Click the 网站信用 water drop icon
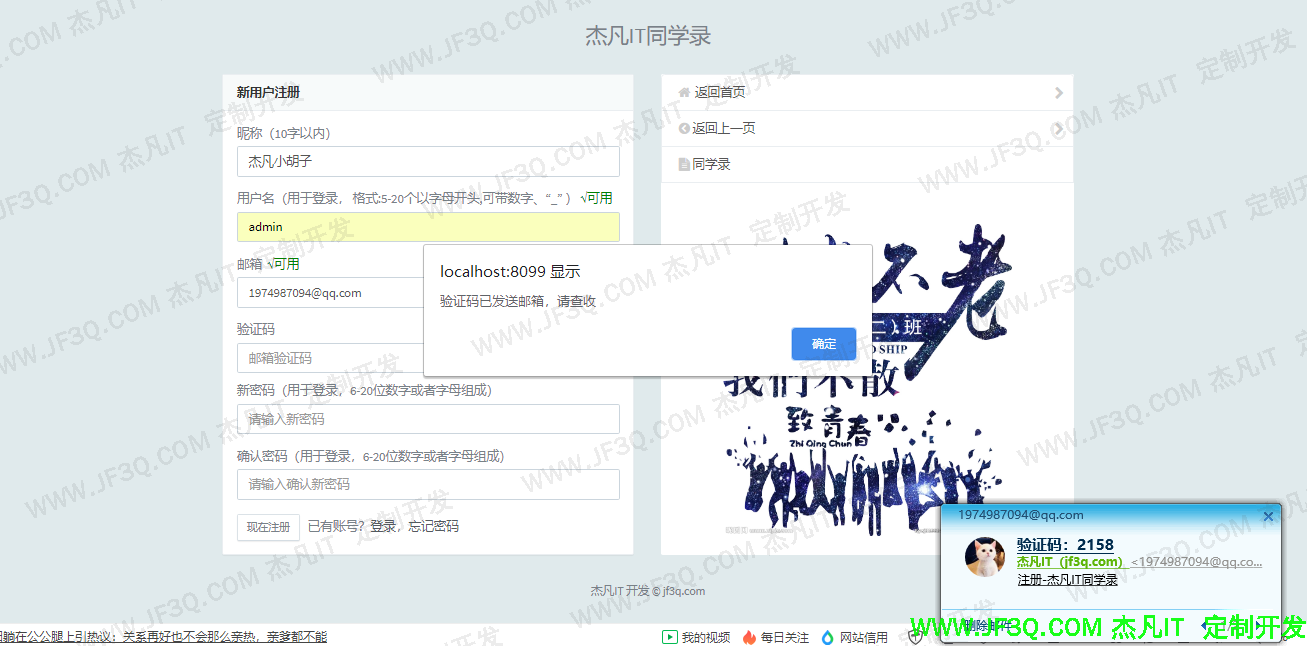This screenshot has width=1307, height=646. tap(827, 637)
